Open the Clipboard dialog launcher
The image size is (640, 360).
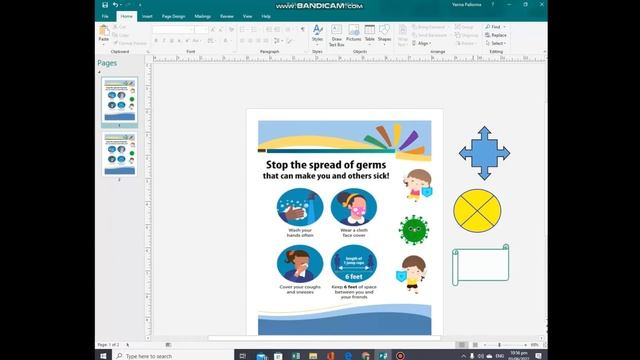click(x=148, y=52)
